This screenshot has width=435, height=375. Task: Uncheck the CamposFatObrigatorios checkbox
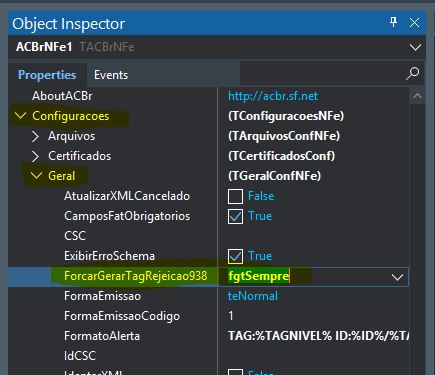pyautogui.click(x=235, y=216)
